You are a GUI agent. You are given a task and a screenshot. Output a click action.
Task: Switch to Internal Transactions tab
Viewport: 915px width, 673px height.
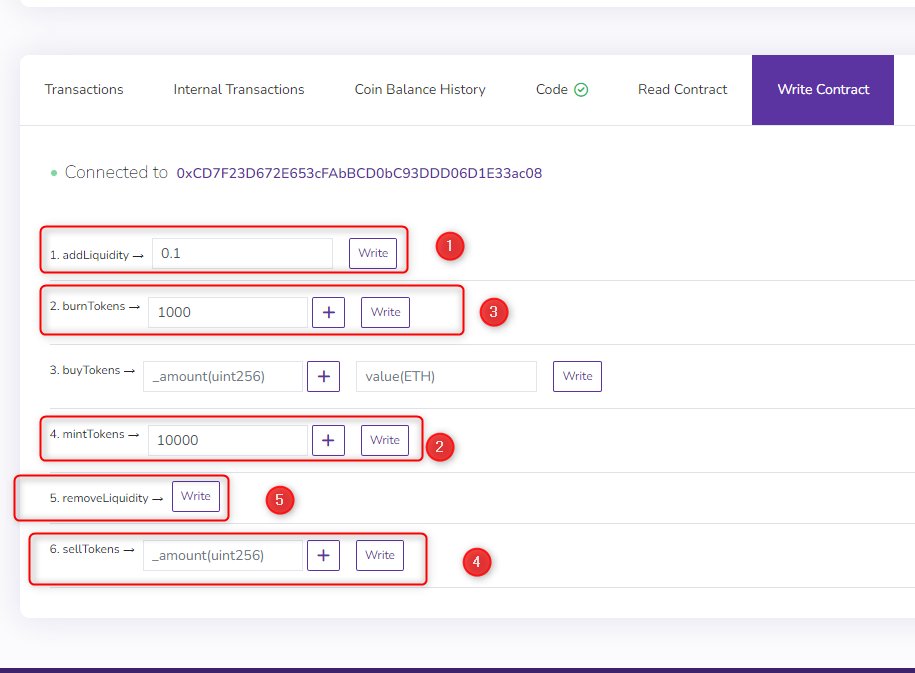click(x=239, y=89)
